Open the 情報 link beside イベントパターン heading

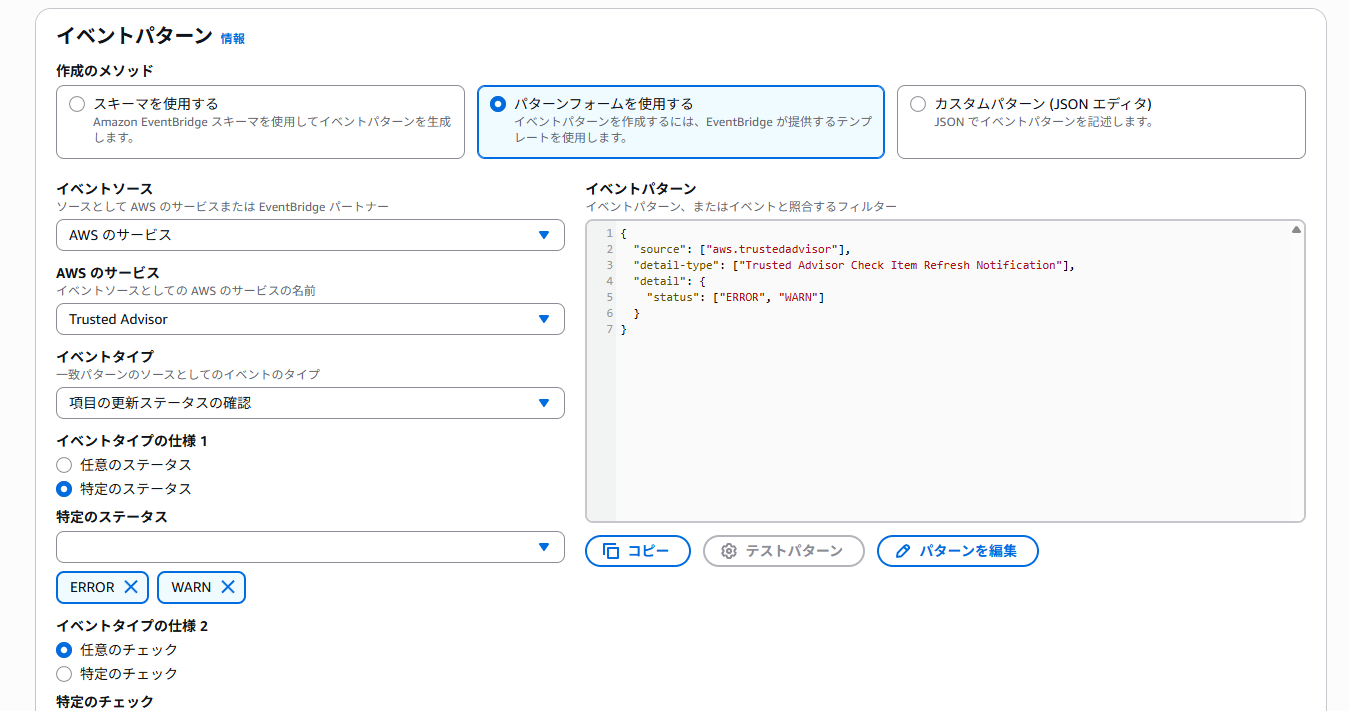(233, 38)
